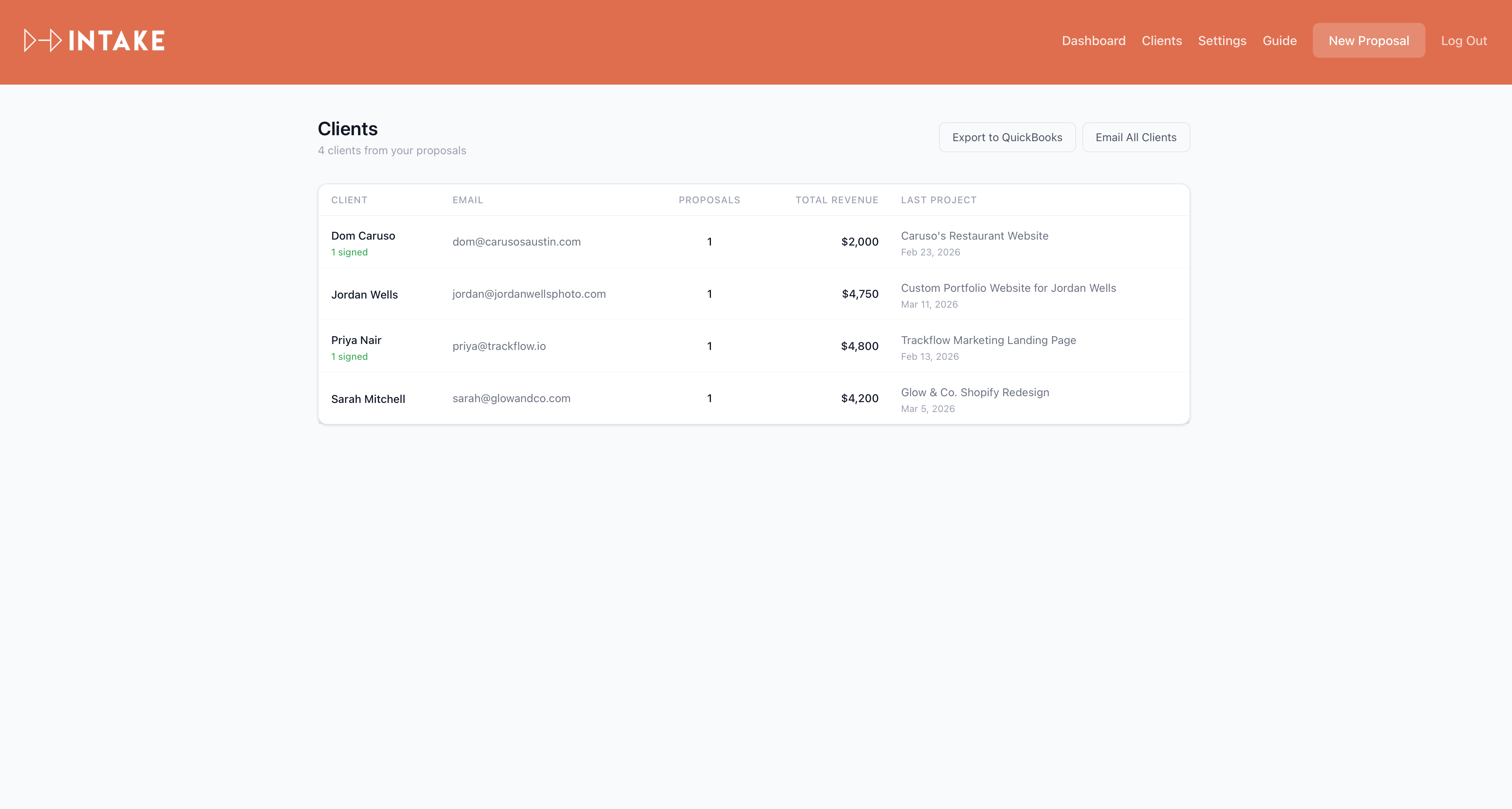Open the Dashboard nav link

pos(1093,40)
